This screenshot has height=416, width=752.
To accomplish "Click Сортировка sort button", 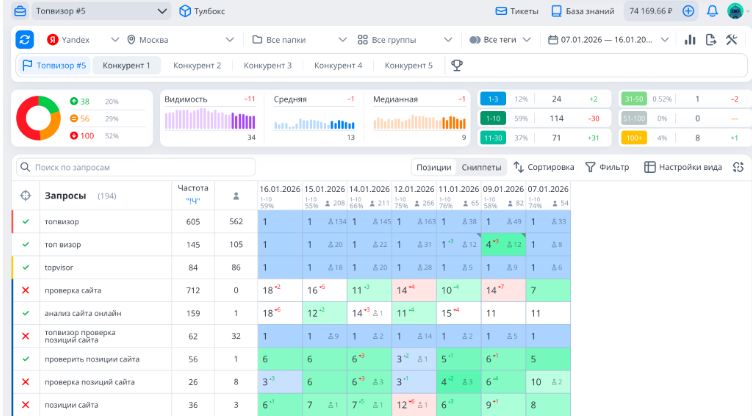I will click(544, 167).
